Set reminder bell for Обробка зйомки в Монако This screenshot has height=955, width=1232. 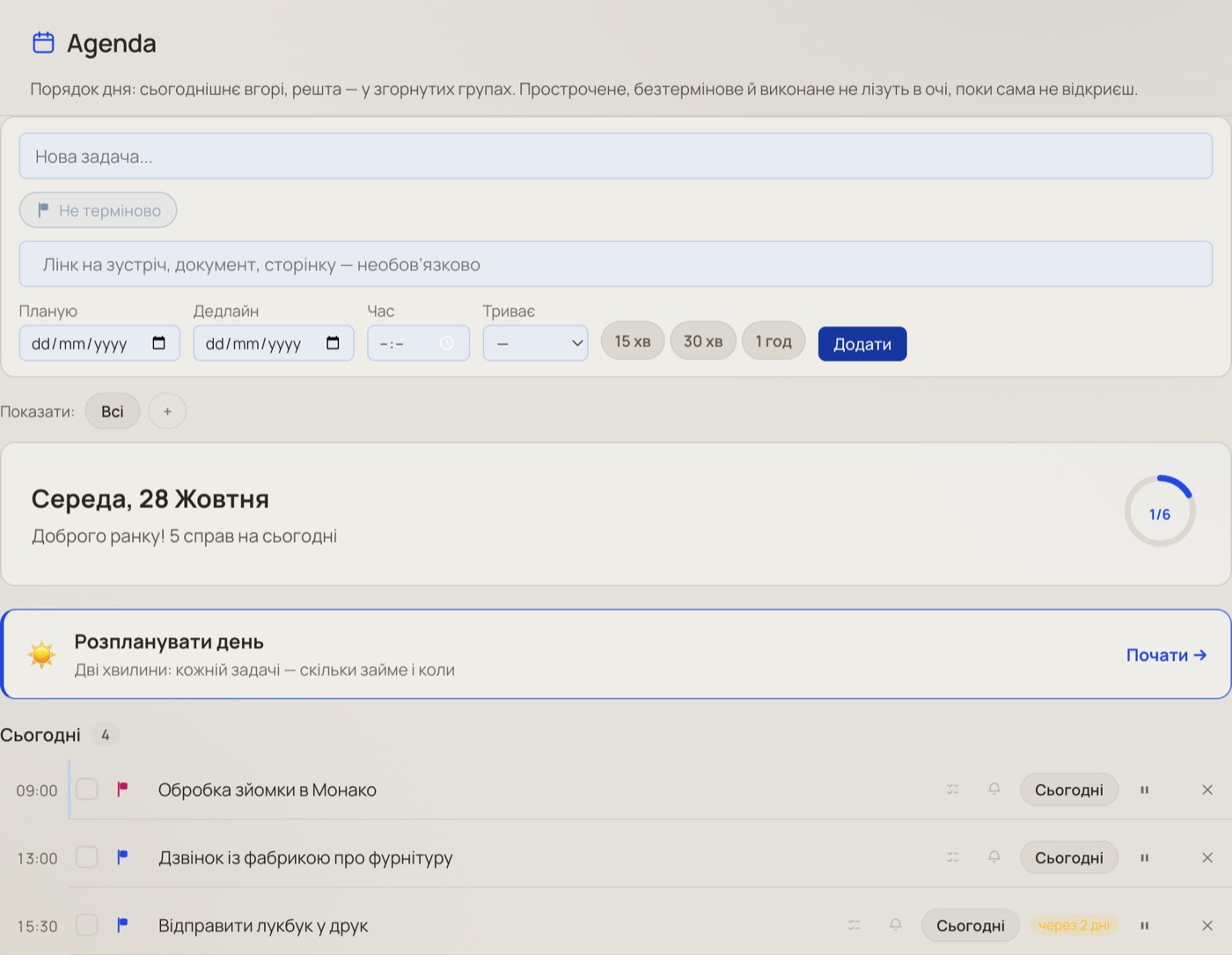[994, 790]
